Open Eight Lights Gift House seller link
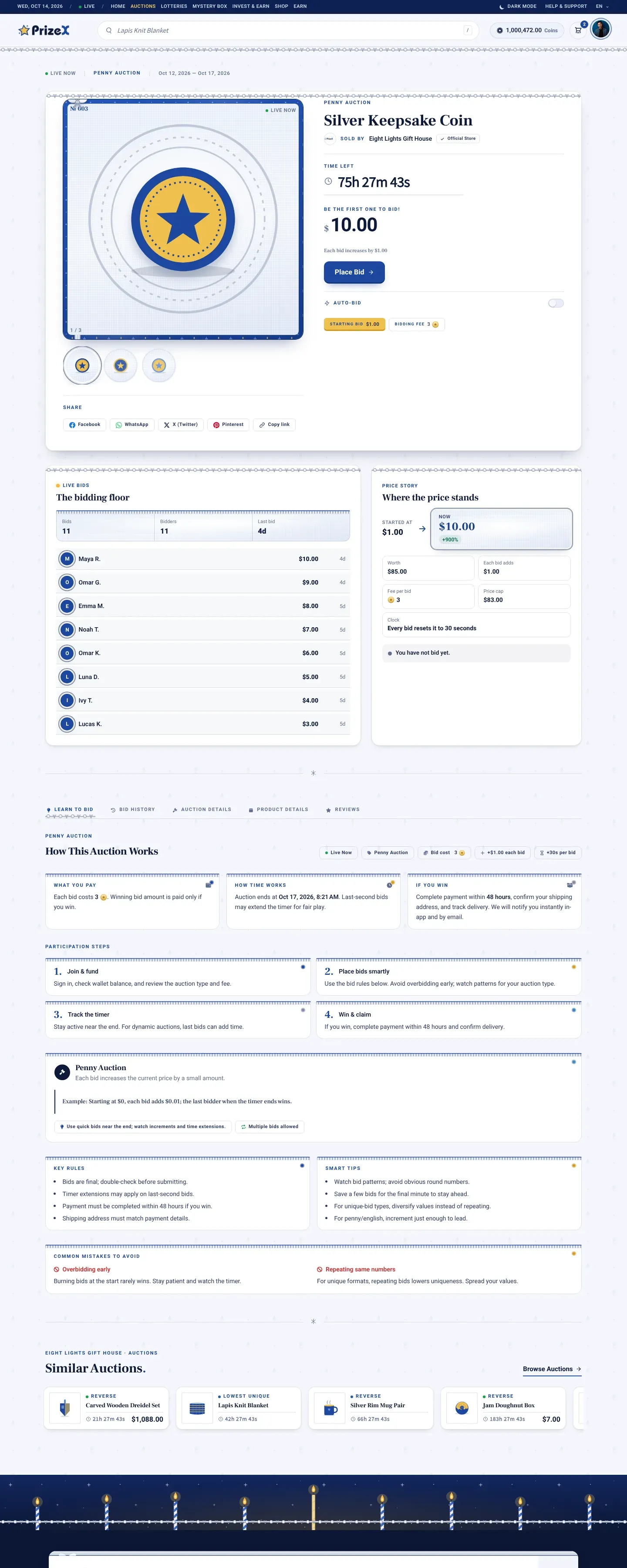 pos(400,139)
